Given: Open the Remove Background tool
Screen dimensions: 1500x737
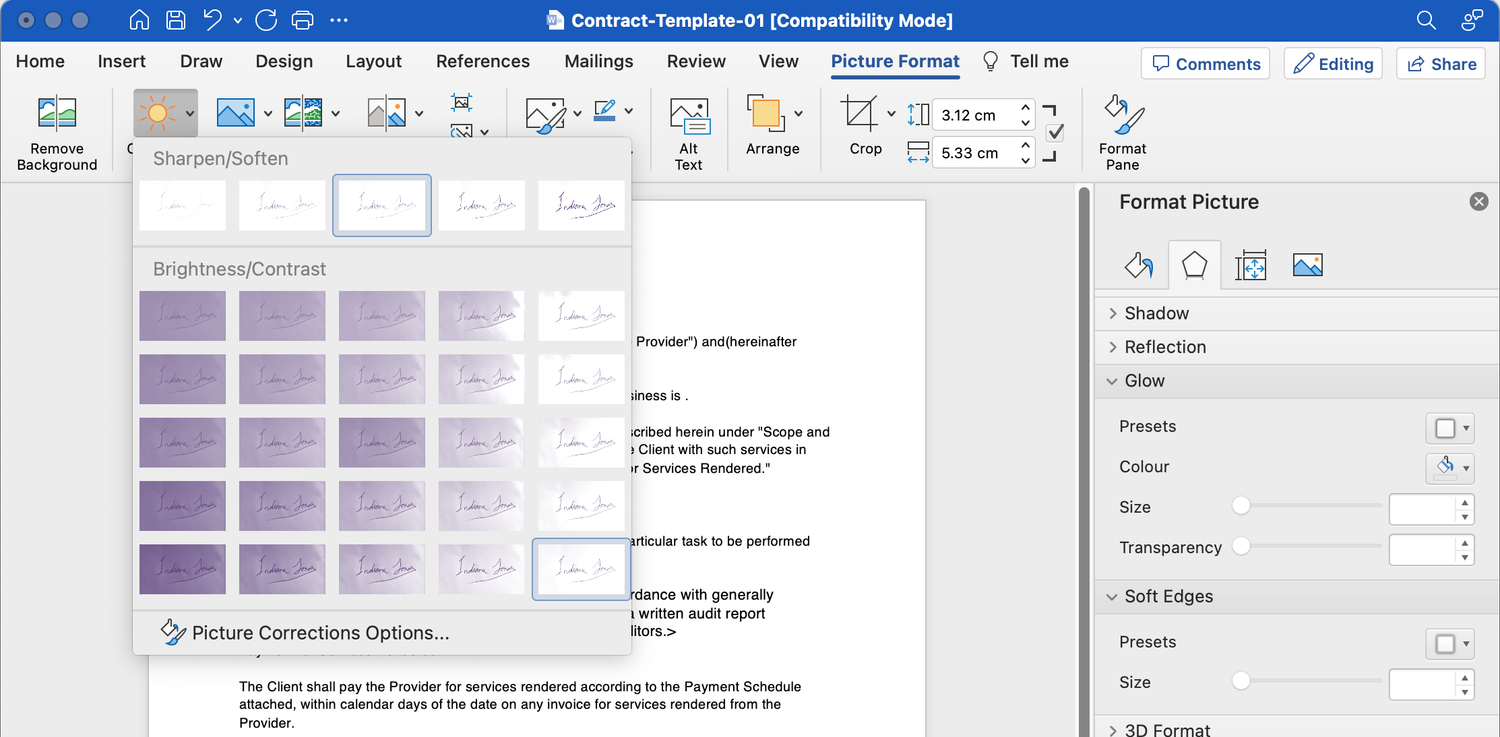Looking at the screenshot, I should (57, 130).
